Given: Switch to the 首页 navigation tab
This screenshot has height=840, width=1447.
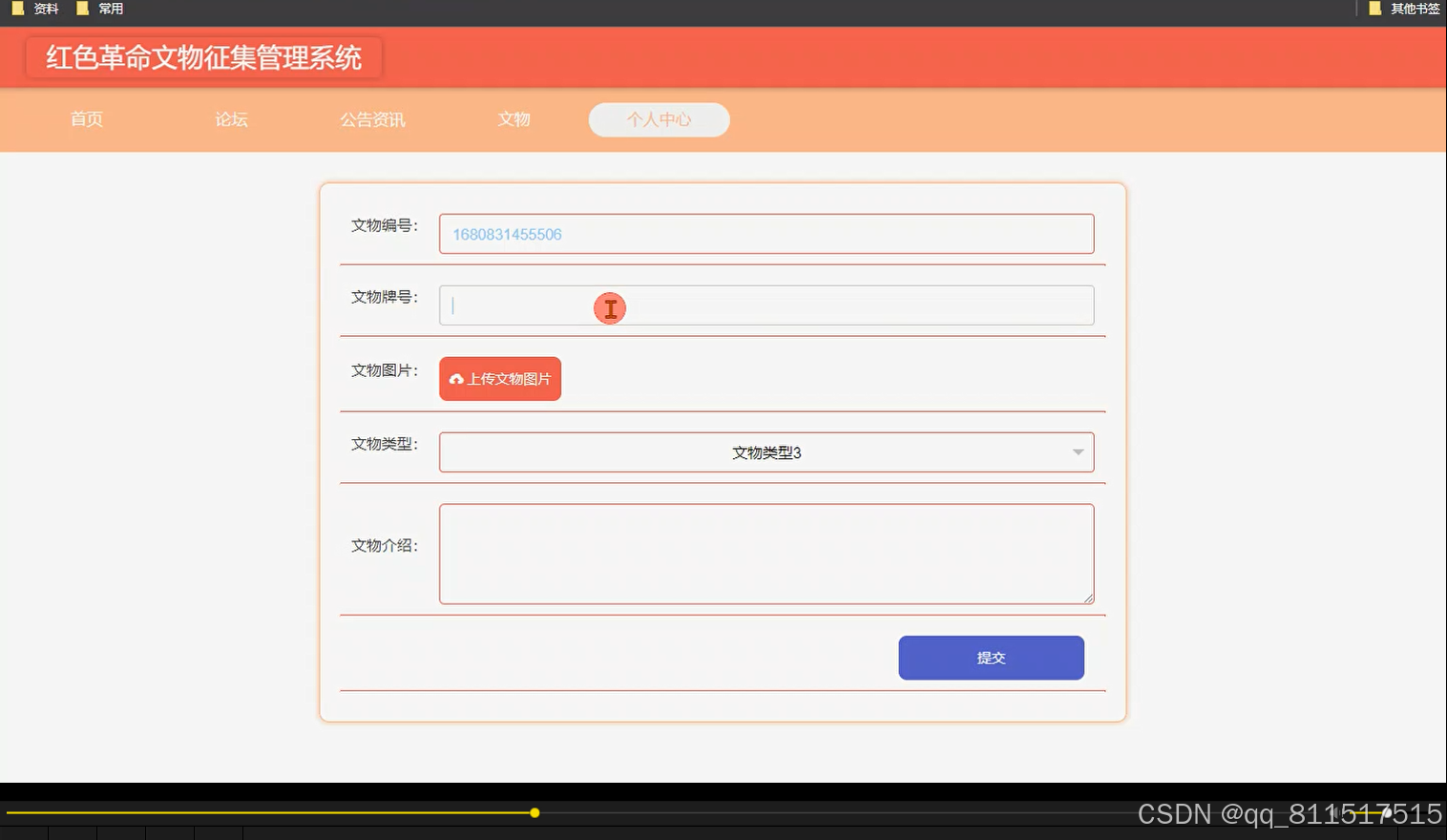Looking at the screenshot, I should [x=86, y=119].
